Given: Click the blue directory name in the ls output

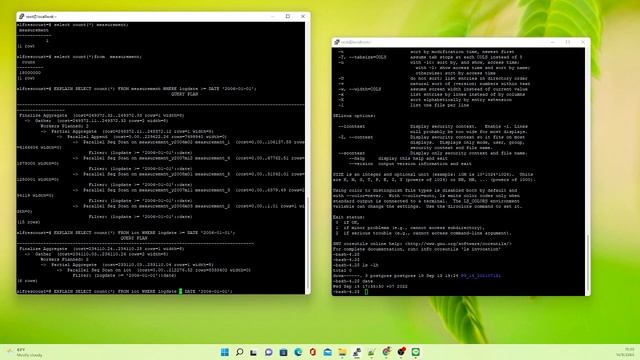Looking at the screenshot, I should point(480,276).
